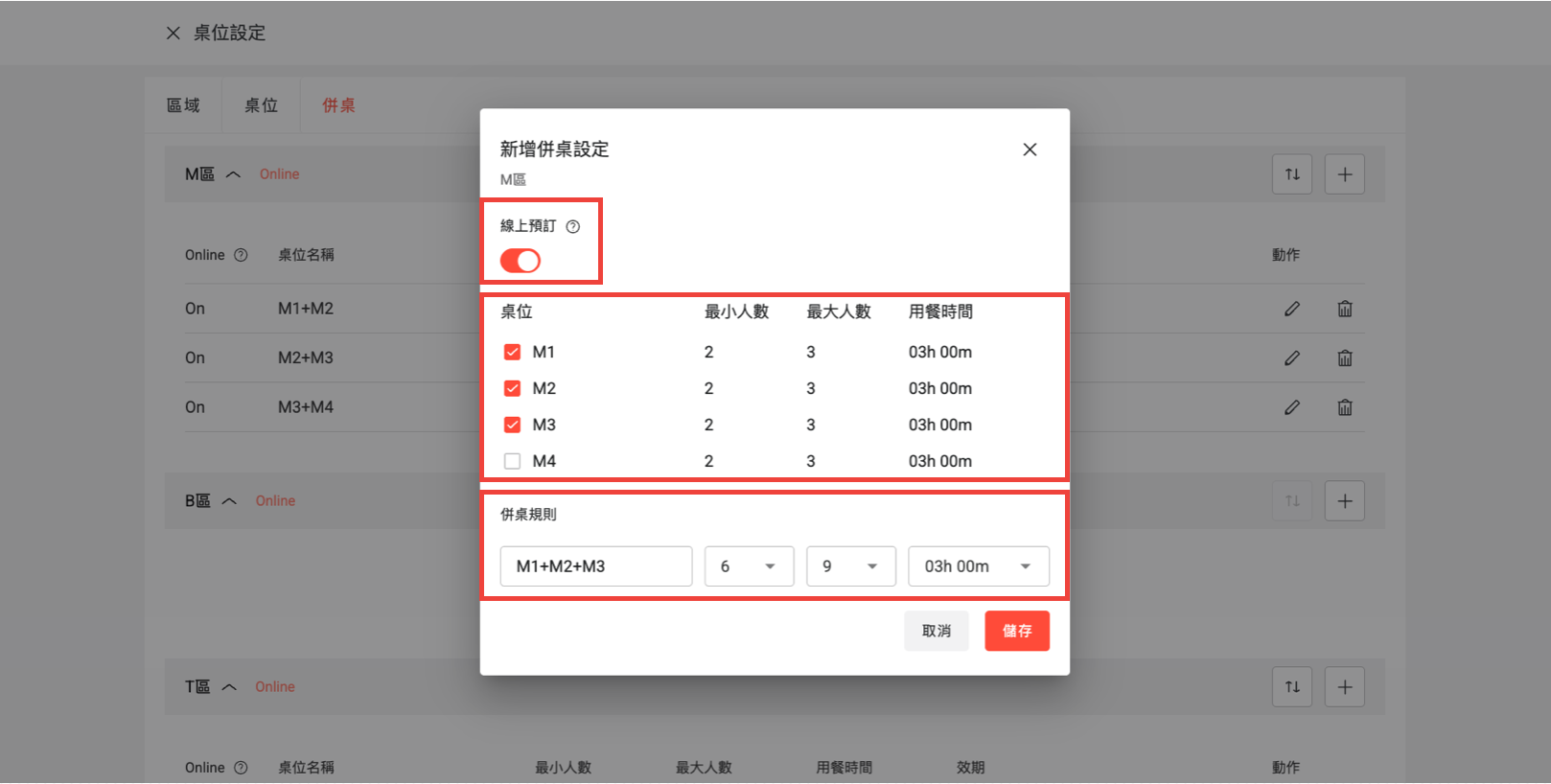Click the help icon beside 線上預訂
The image size is (1551, 784).
click(573, 227)
